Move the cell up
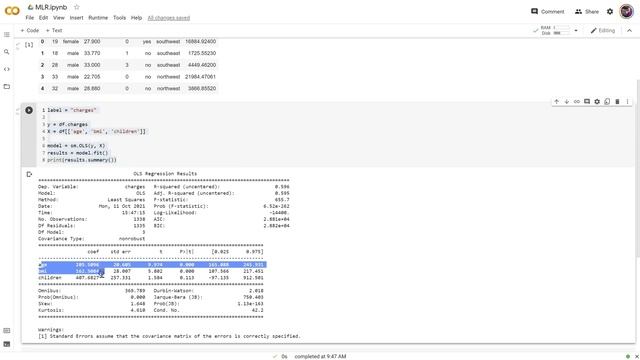The image size is (640, 360). pos(556,102)
